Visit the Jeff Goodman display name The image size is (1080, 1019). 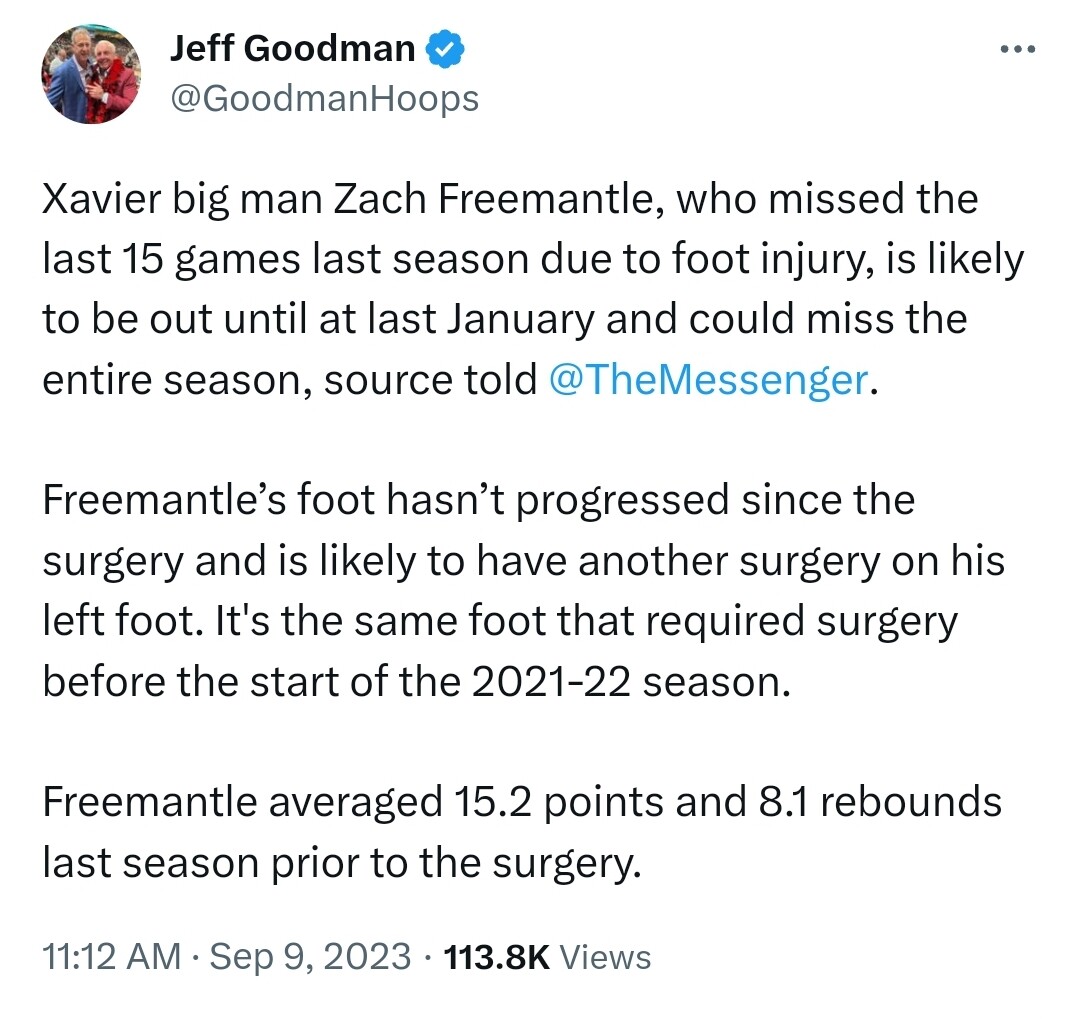(x=293, y=48)
